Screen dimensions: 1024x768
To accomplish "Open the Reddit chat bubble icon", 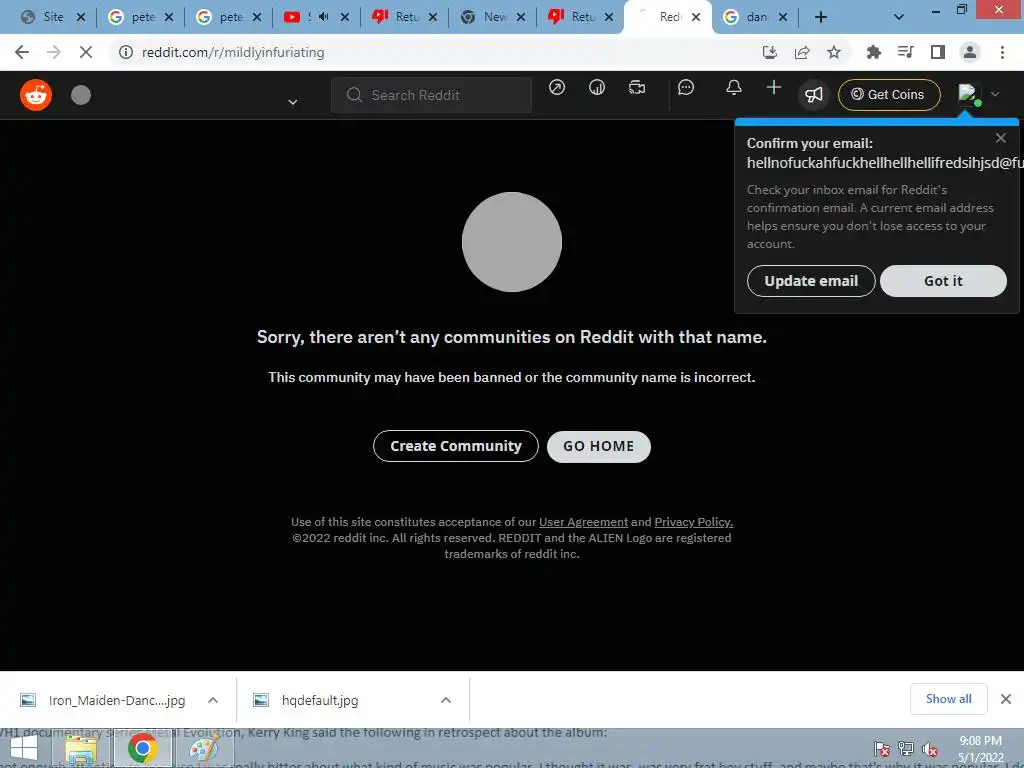I will point(686,88).
